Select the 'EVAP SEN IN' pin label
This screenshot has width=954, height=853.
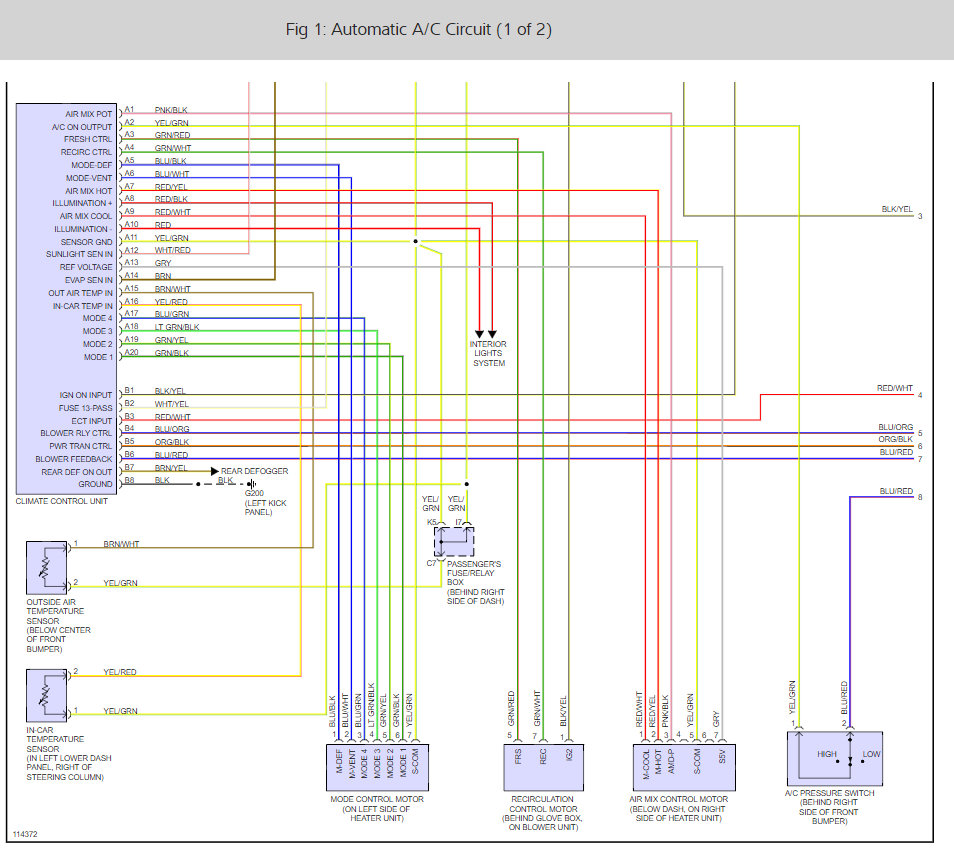(89, 280)
